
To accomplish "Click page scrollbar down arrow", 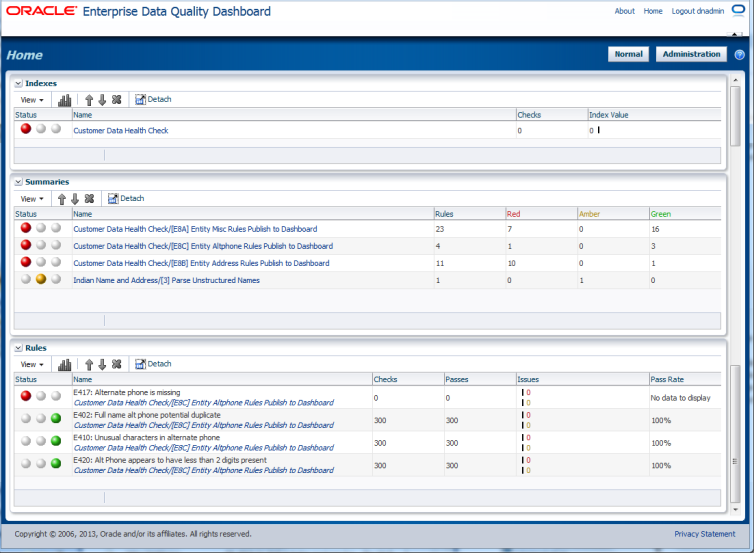I will [735, 510].
